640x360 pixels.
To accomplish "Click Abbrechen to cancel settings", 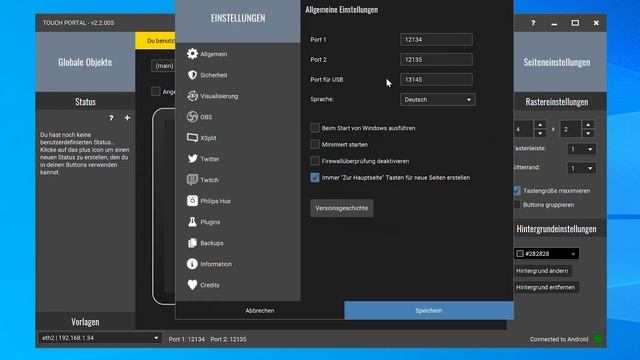I will point(260,311).
